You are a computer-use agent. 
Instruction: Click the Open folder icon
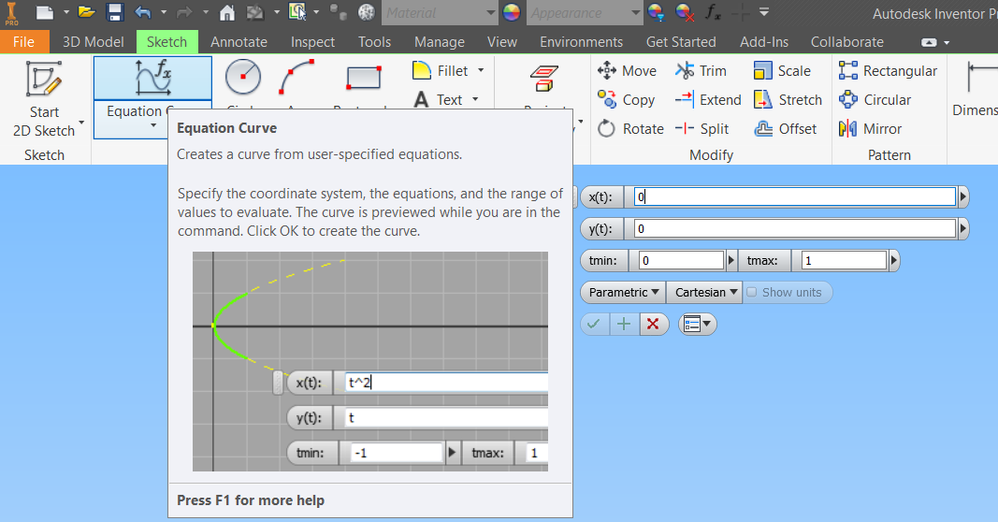click(x=86, y=12)
